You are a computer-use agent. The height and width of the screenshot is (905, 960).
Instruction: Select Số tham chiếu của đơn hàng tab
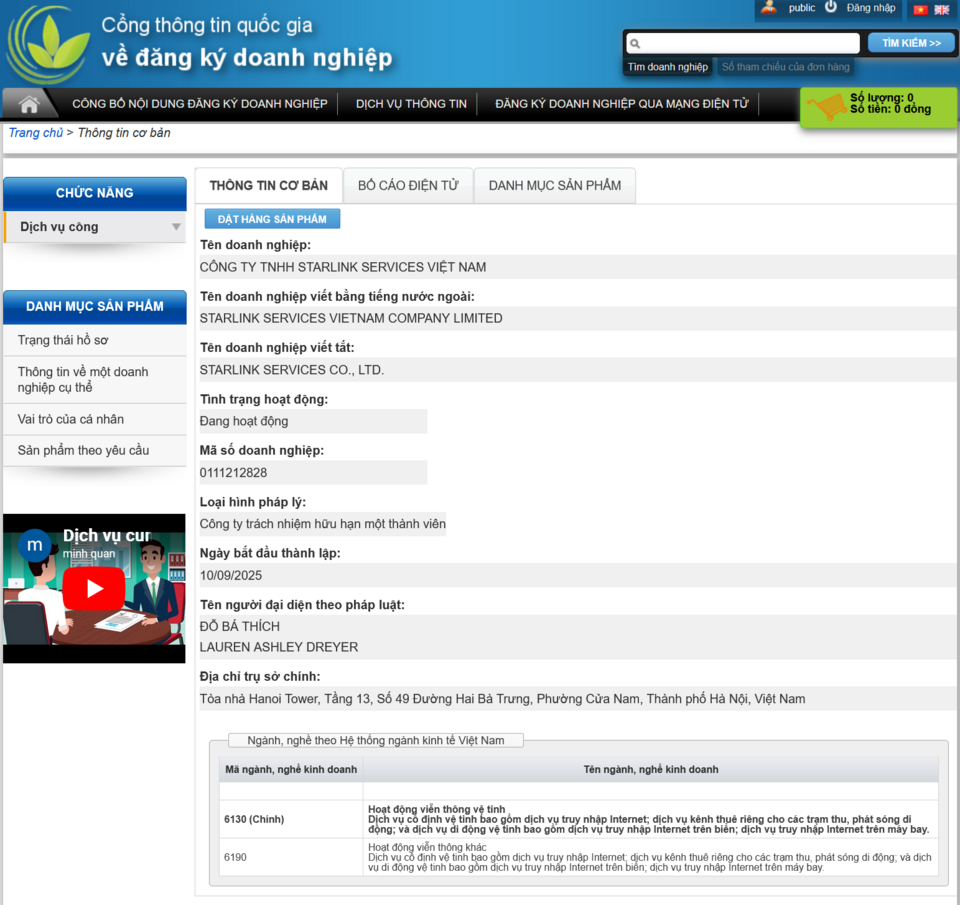(786, 67)
